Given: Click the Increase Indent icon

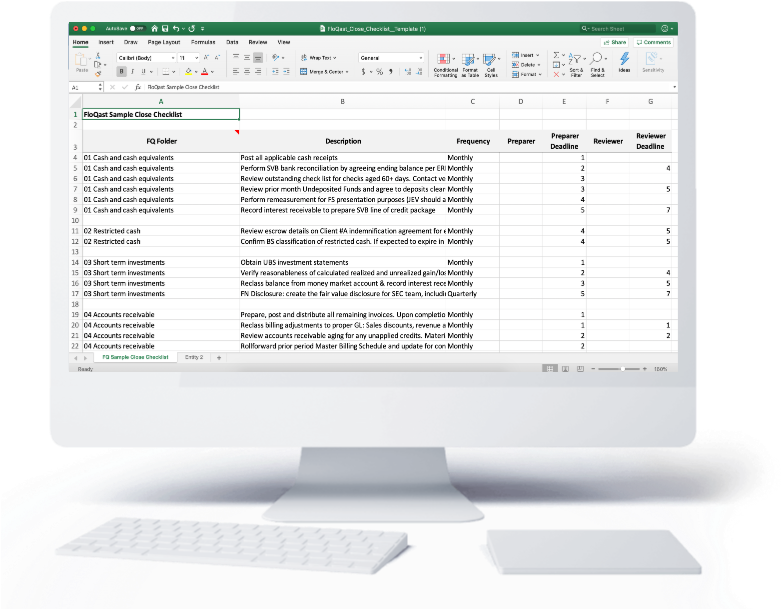Looking at the screenshot, I should click(x=286, y=72).
